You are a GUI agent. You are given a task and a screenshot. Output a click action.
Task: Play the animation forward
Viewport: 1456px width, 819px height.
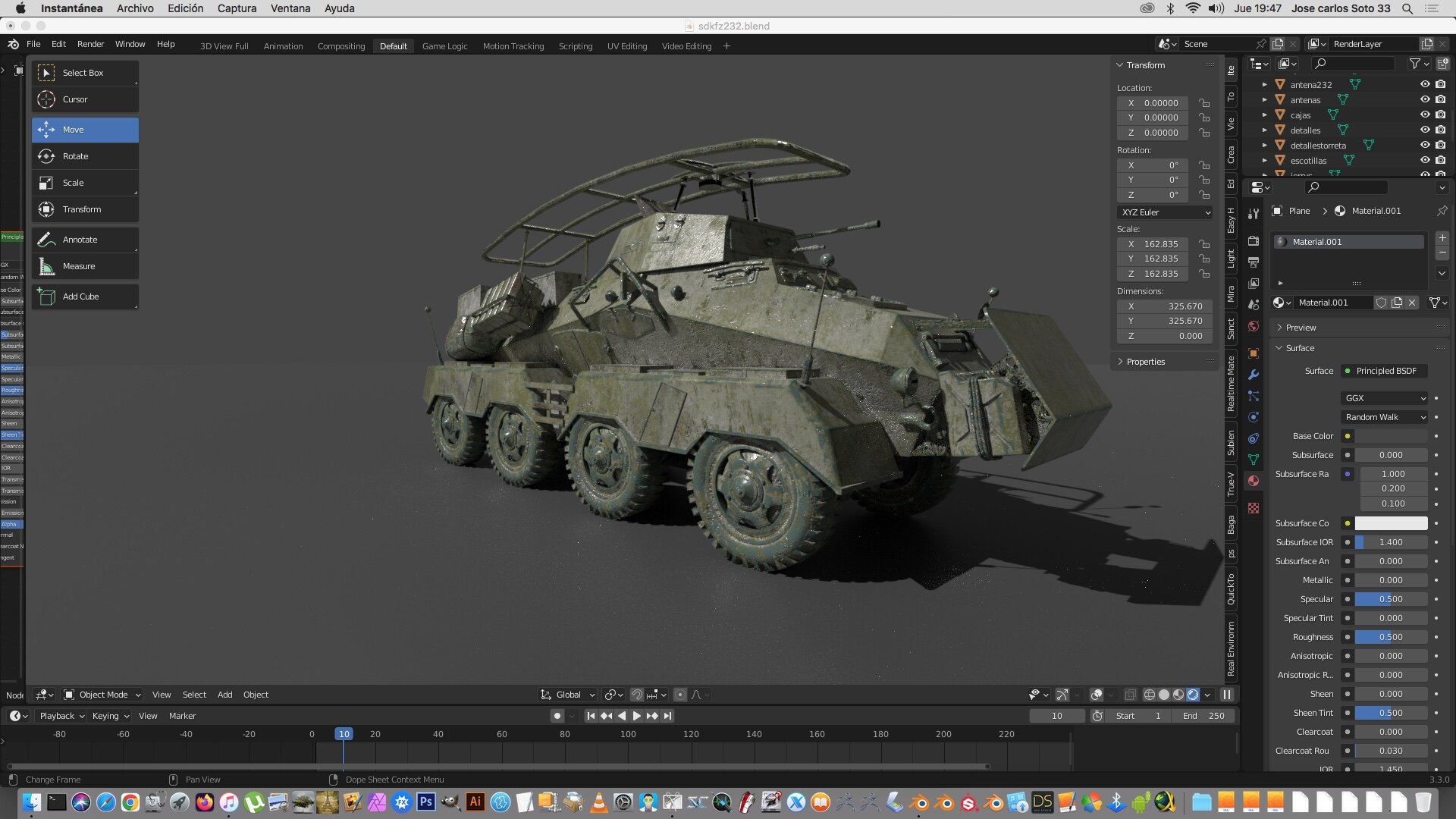tap(636, 716)
